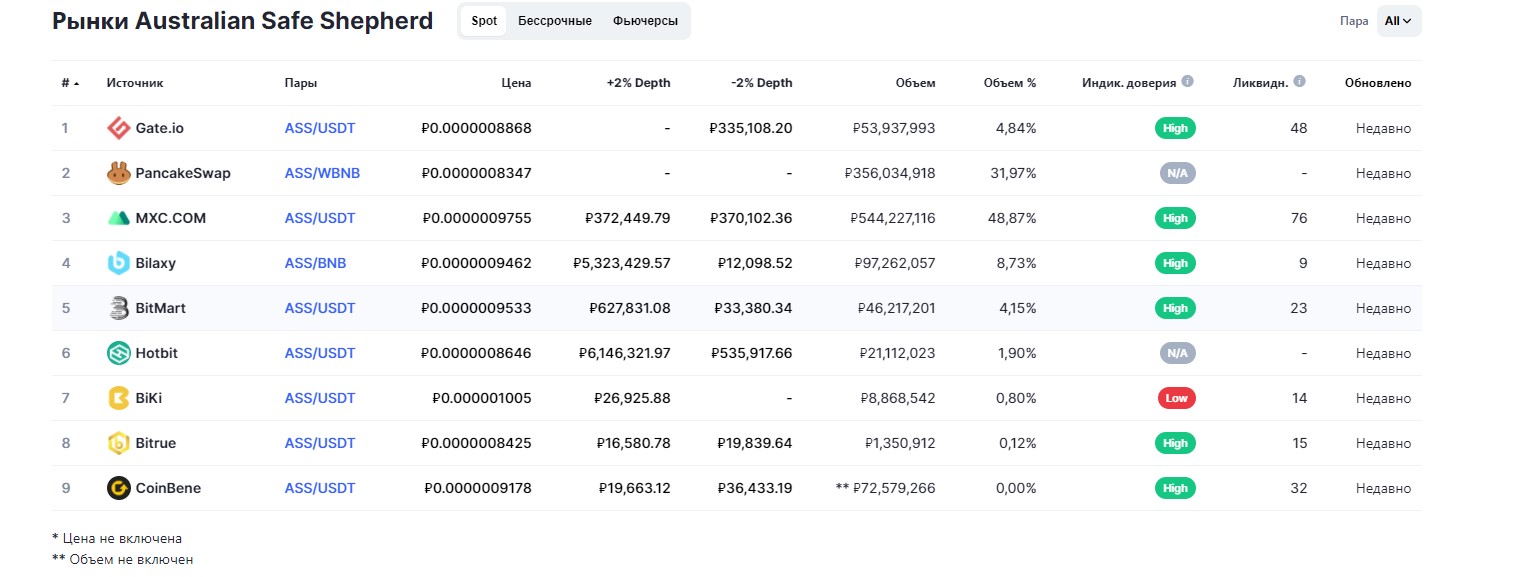Click Недавно in the Bitrue row
1515x577 pixels.
(1384, 443)
